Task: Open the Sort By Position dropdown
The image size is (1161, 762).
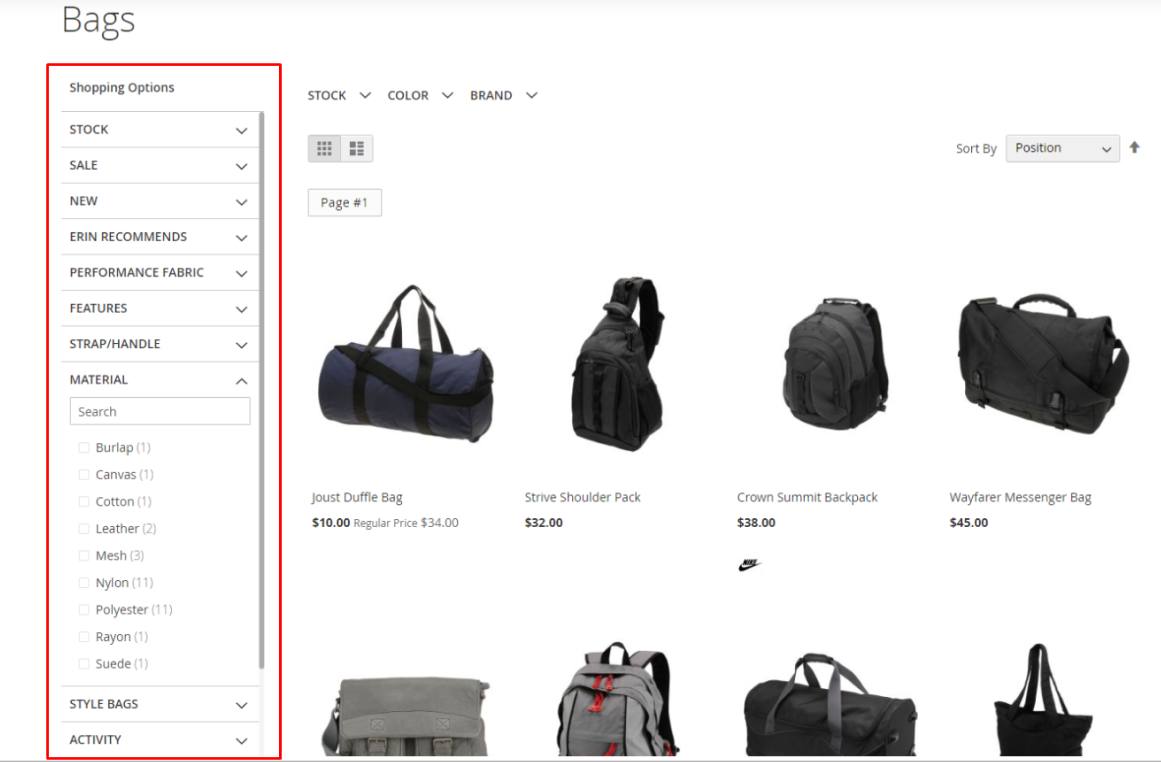Action: [x=1062, y=148]
